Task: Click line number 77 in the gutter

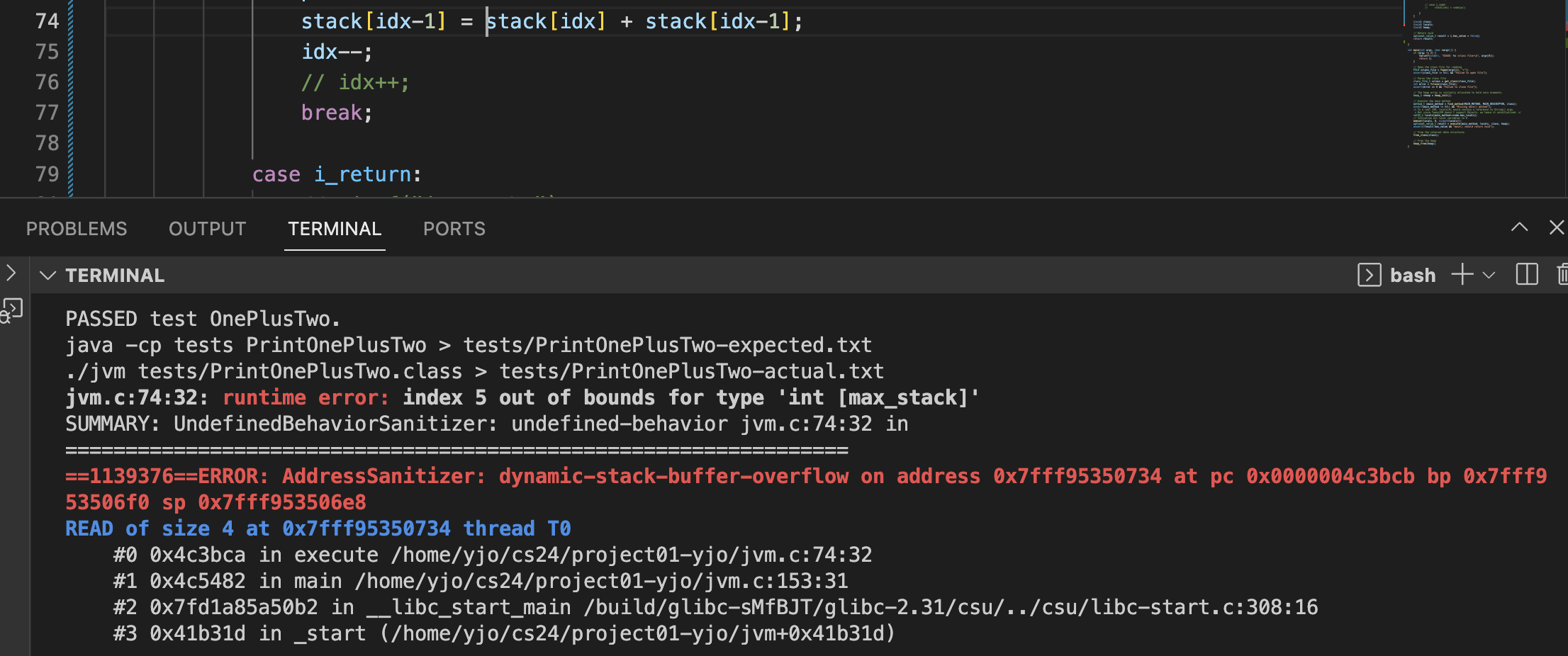Action: 47,113
